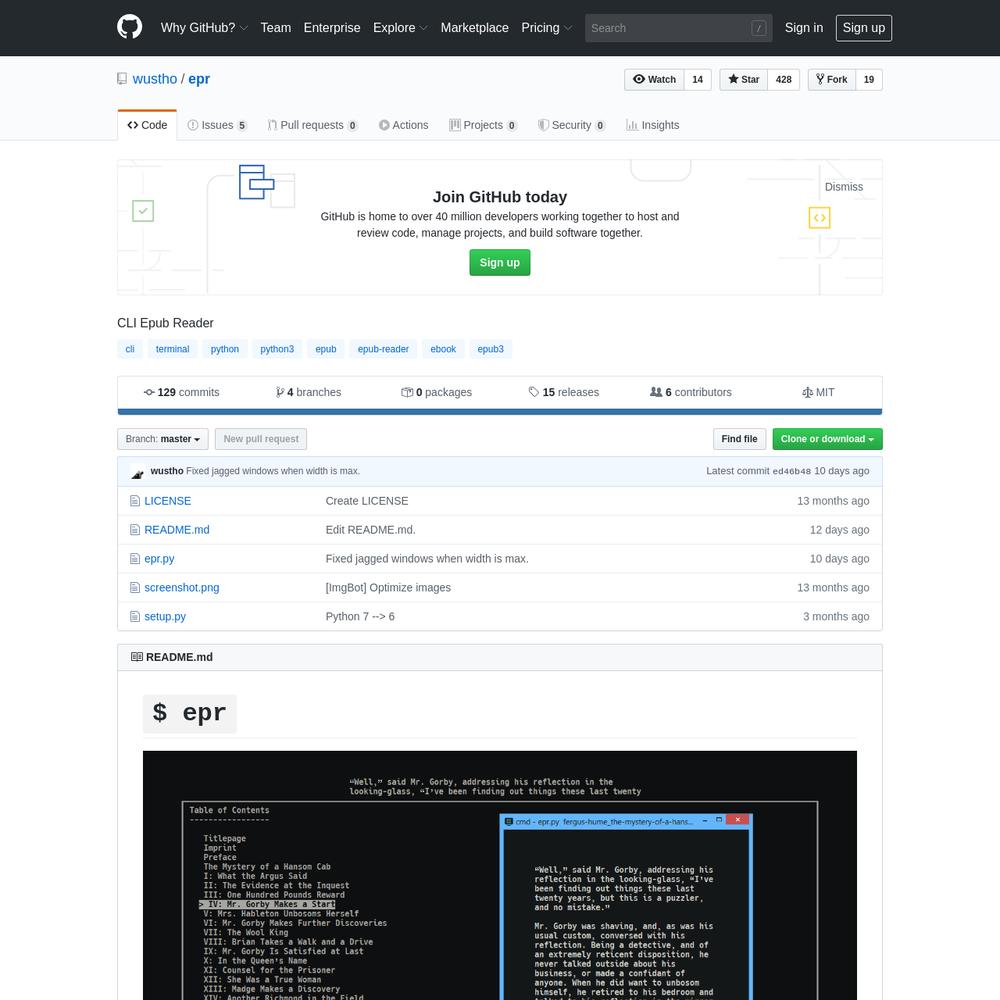Image resolution: width=1000 pixels, height=1000 pixels.
Task: Click the README terminal screenshot image
Action: tap(499, 876)
